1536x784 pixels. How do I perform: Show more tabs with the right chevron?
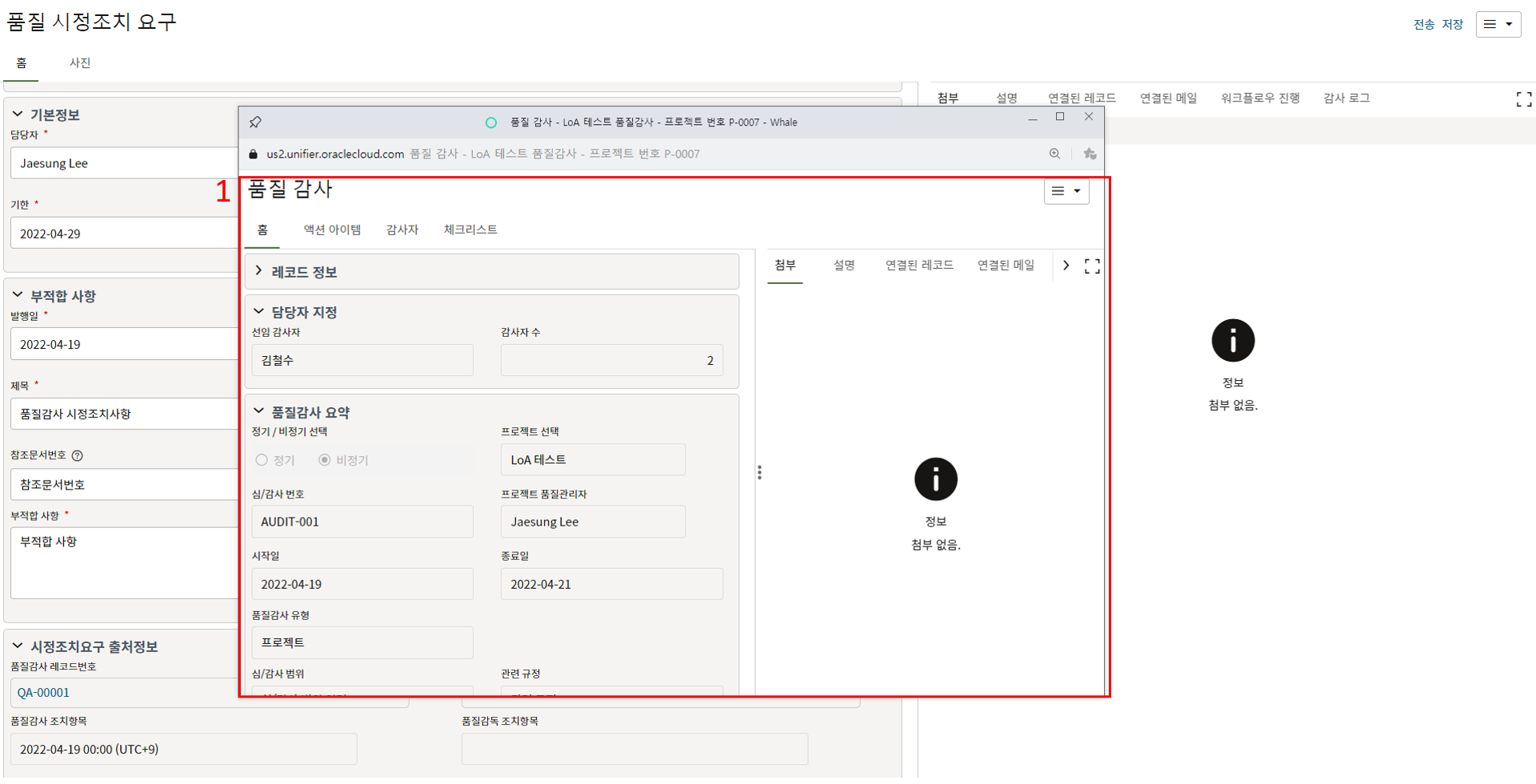(1066, 266)
